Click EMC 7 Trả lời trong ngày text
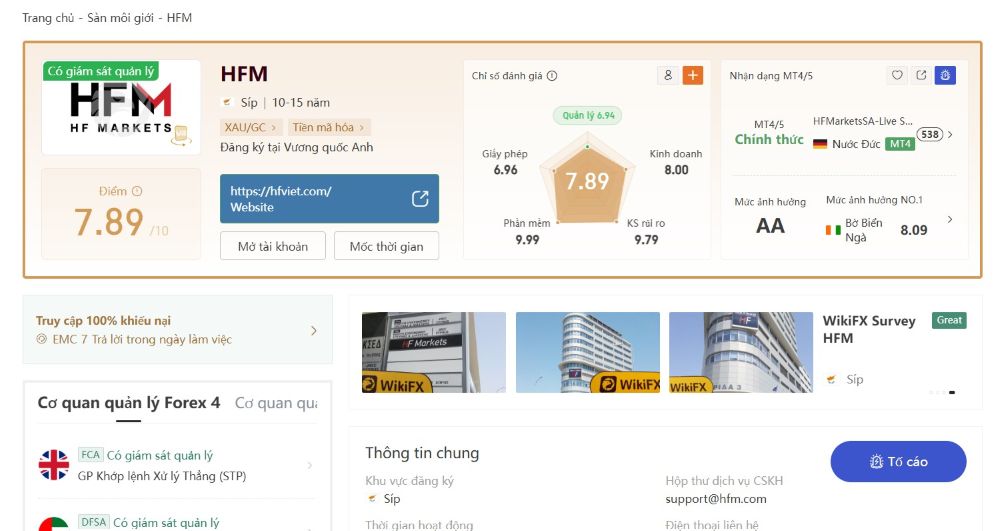 coord(142,339)
